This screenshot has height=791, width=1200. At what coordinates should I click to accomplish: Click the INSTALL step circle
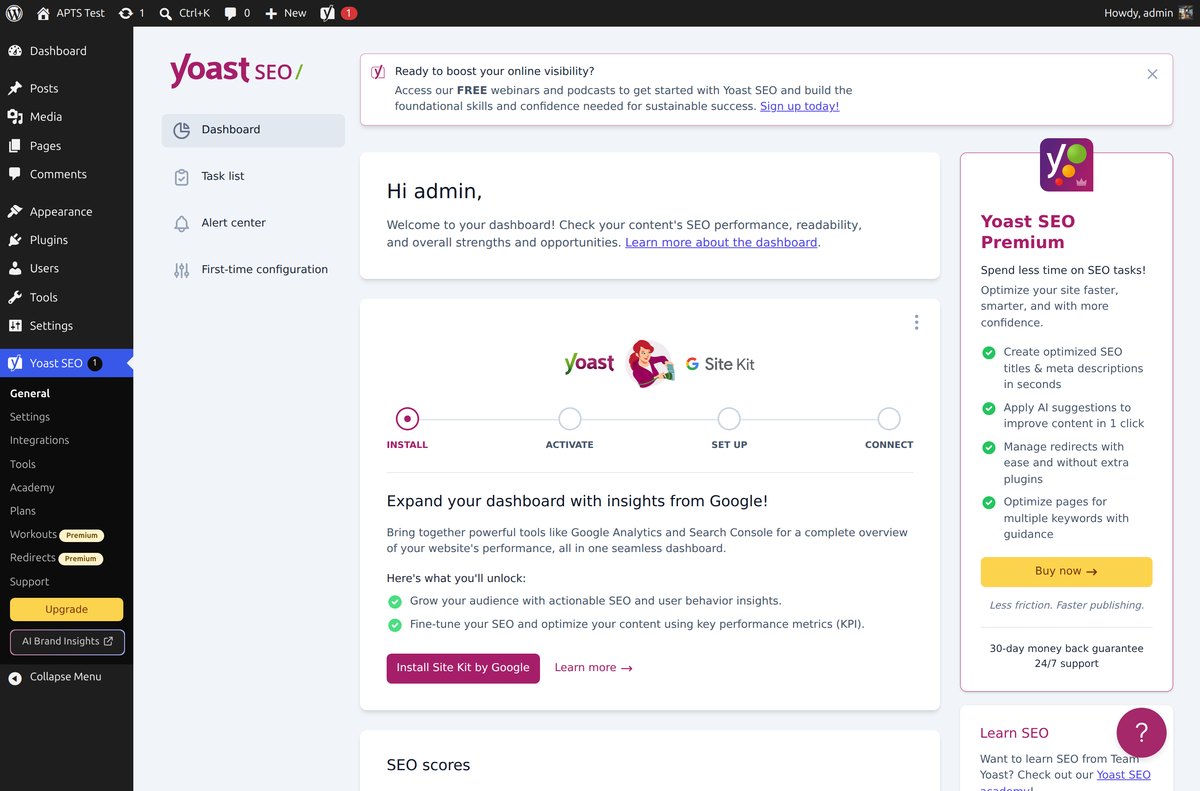(x=407, y=419)
